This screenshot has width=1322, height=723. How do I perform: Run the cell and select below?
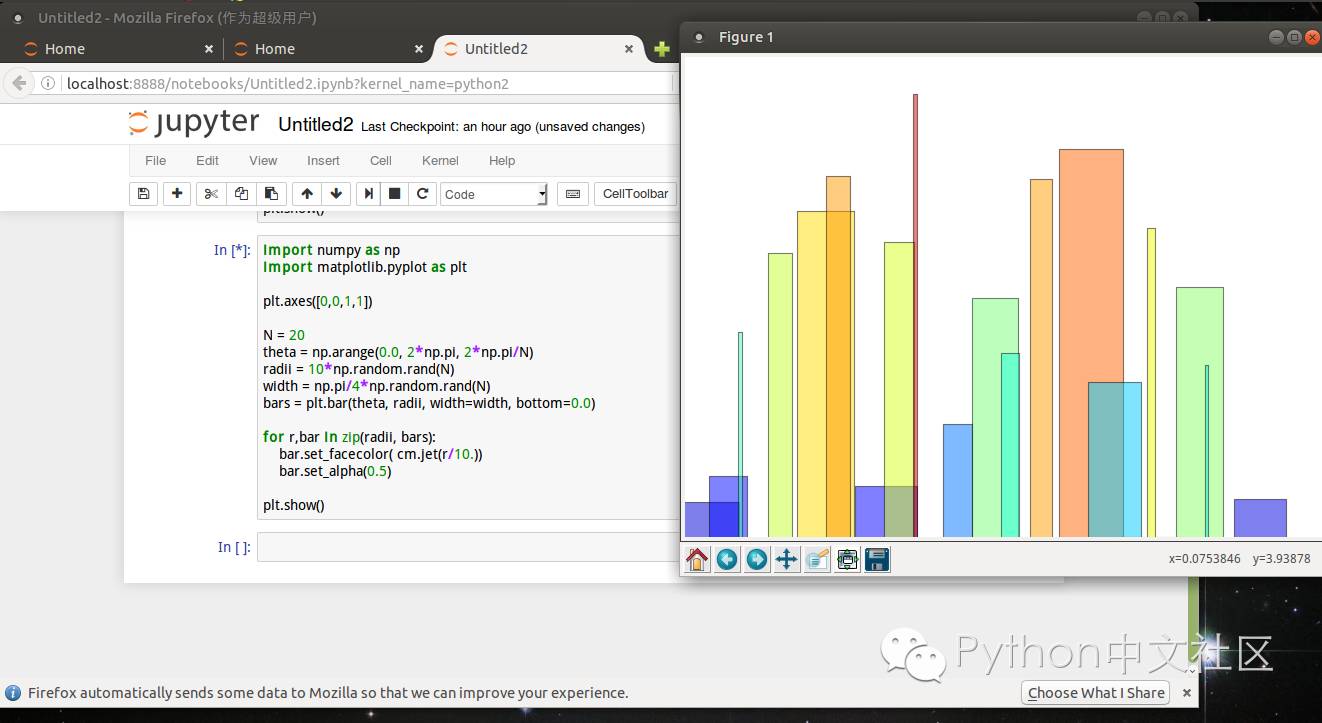click(369, 194)
